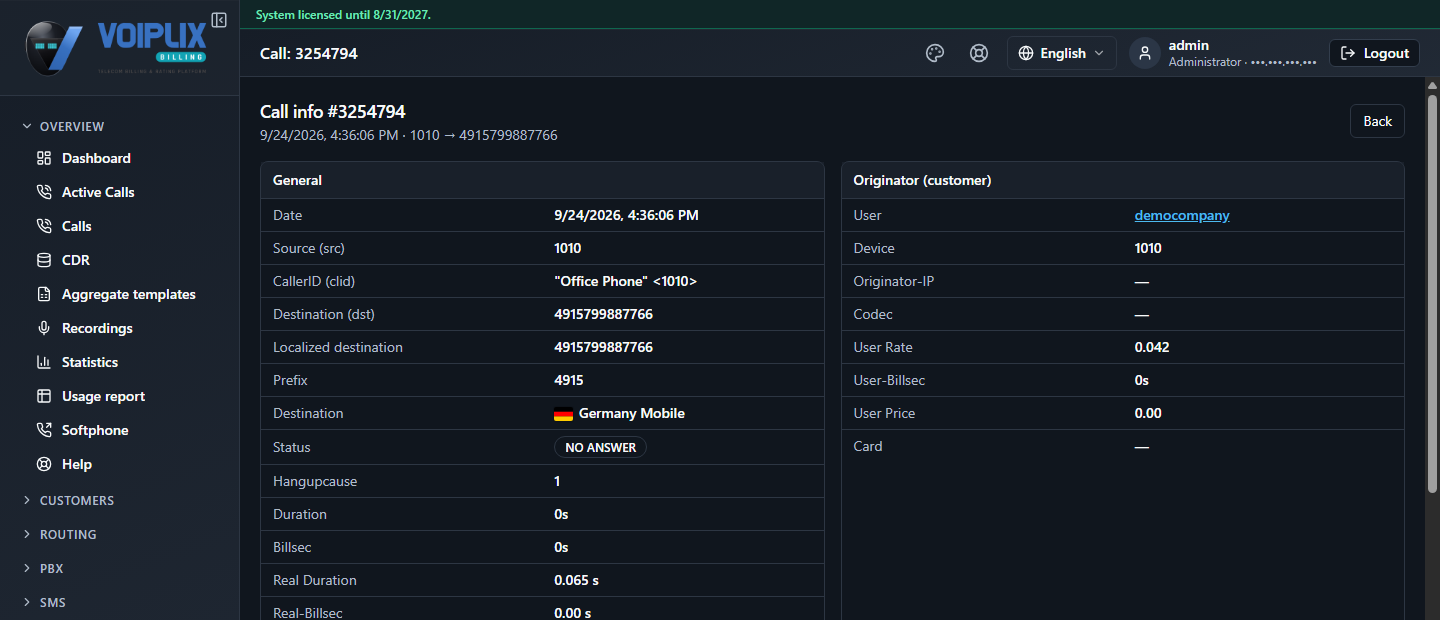Open the theme palette icon

pyautogui.click(x=935, y=53)
